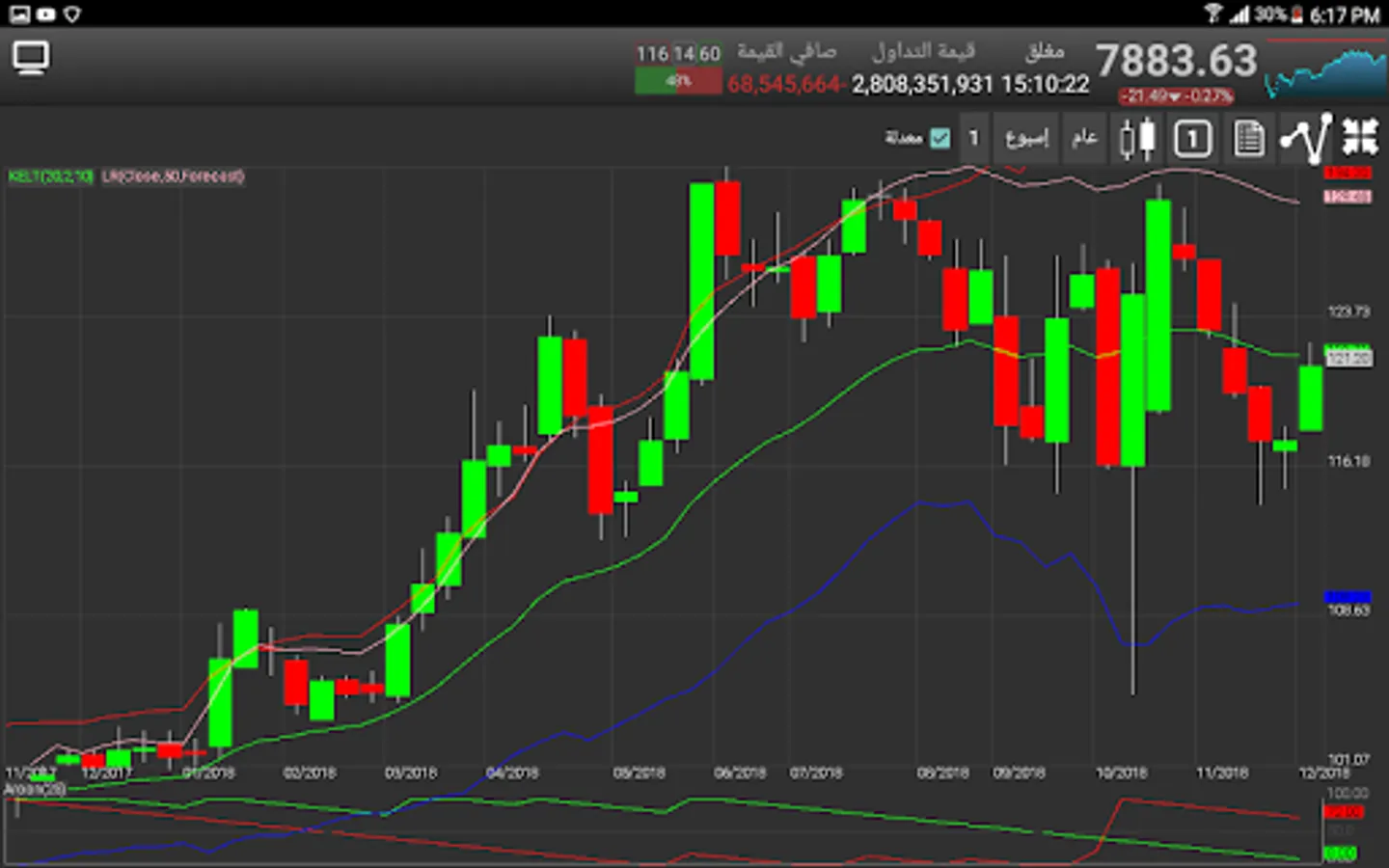Open the عام (year) range selector
Image resolution: width=1389 pixels, height=868 pixels.
click(1084, 138)
